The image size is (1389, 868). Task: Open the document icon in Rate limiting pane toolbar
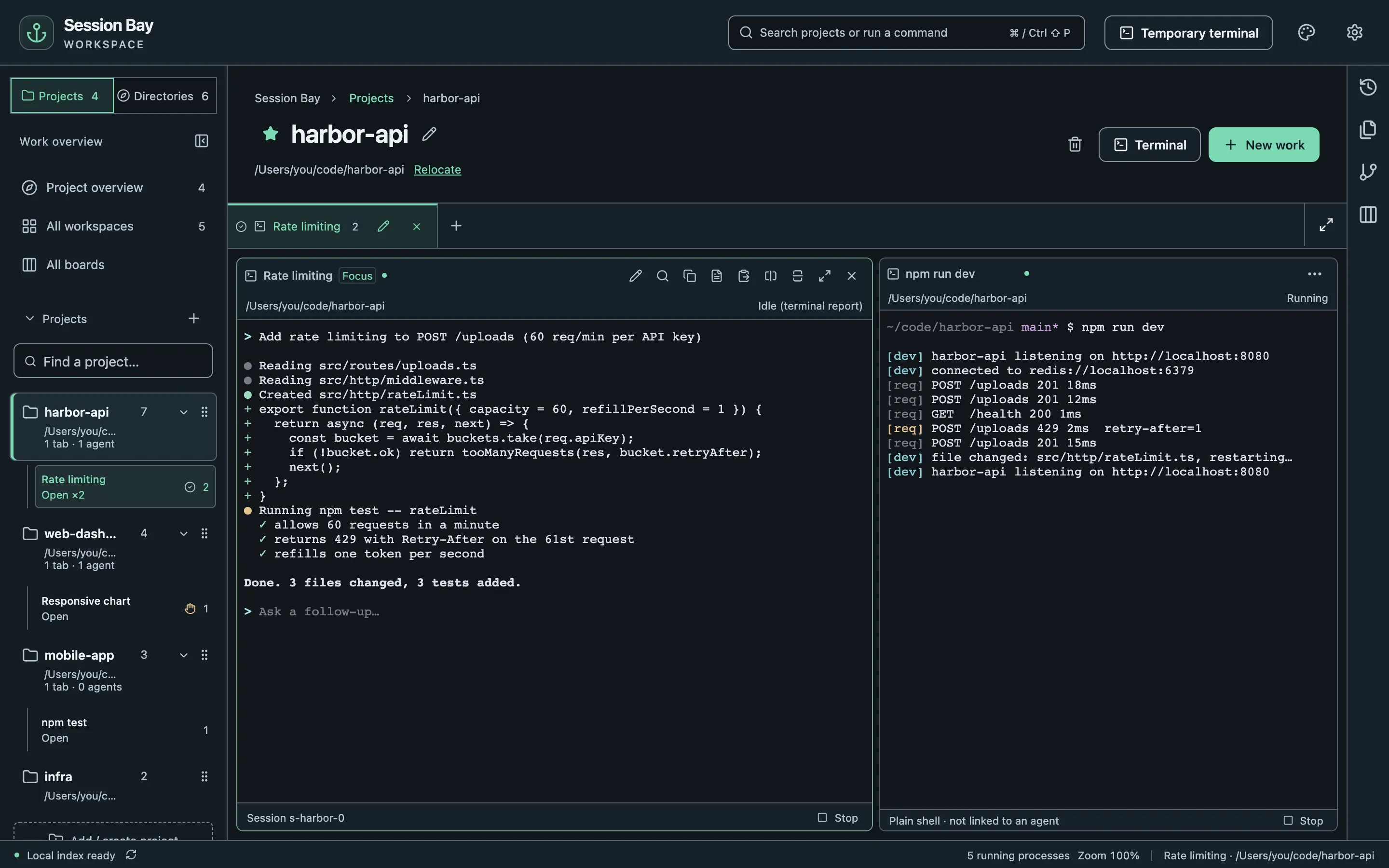716,276
